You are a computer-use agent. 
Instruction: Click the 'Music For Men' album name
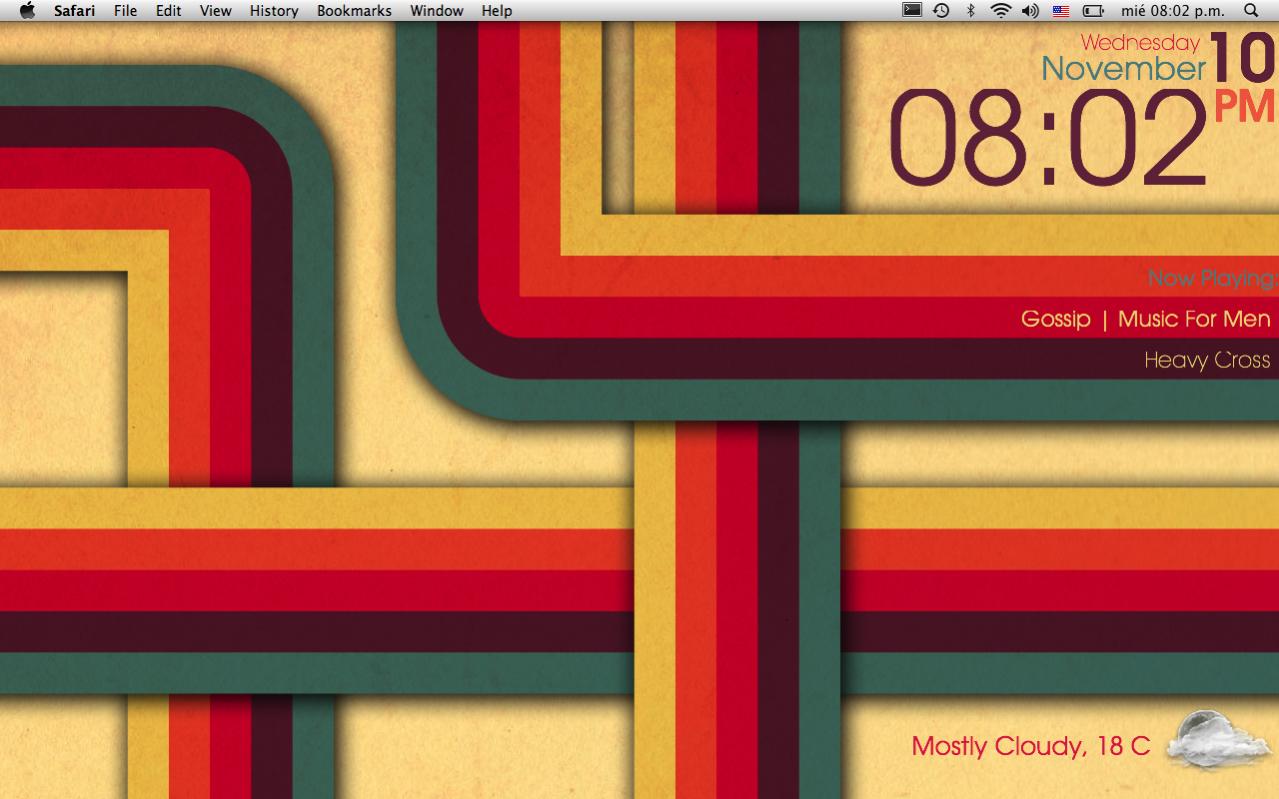tap(1194, 319)
